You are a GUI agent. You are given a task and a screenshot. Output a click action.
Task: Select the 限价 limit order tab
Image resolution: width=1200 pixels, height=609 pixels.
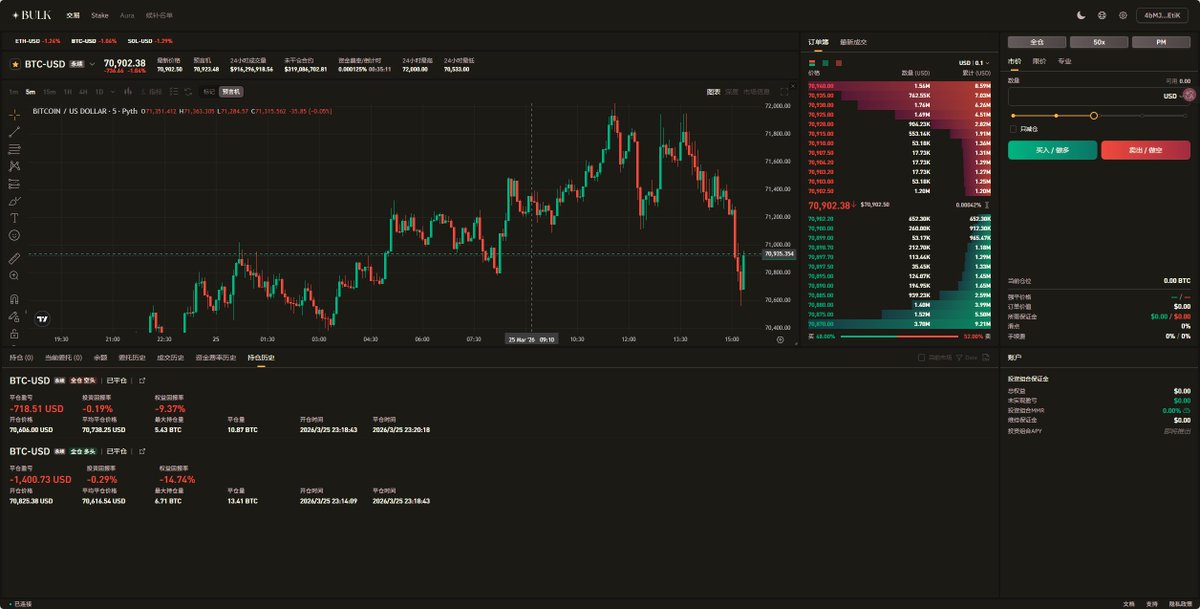[1039, 61]
